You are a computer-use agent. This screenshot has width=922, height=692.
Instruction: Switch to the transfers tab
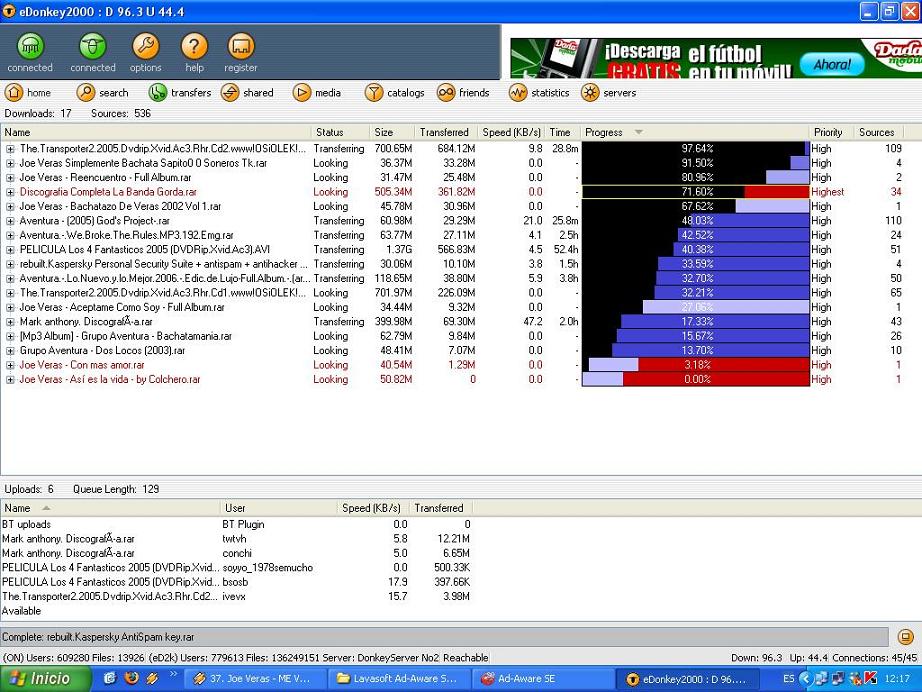[x=180, y=93]
